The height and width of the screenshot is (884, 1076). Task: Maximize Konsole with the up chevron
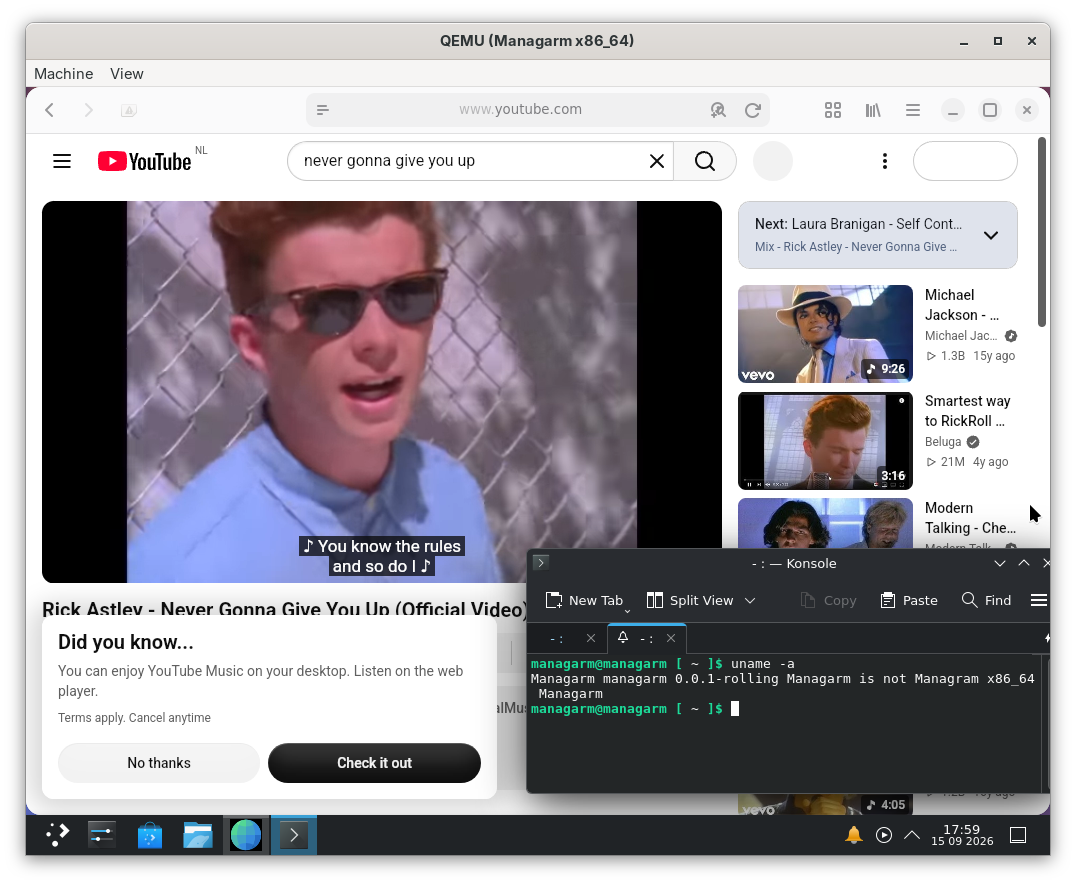(1024, 563)
